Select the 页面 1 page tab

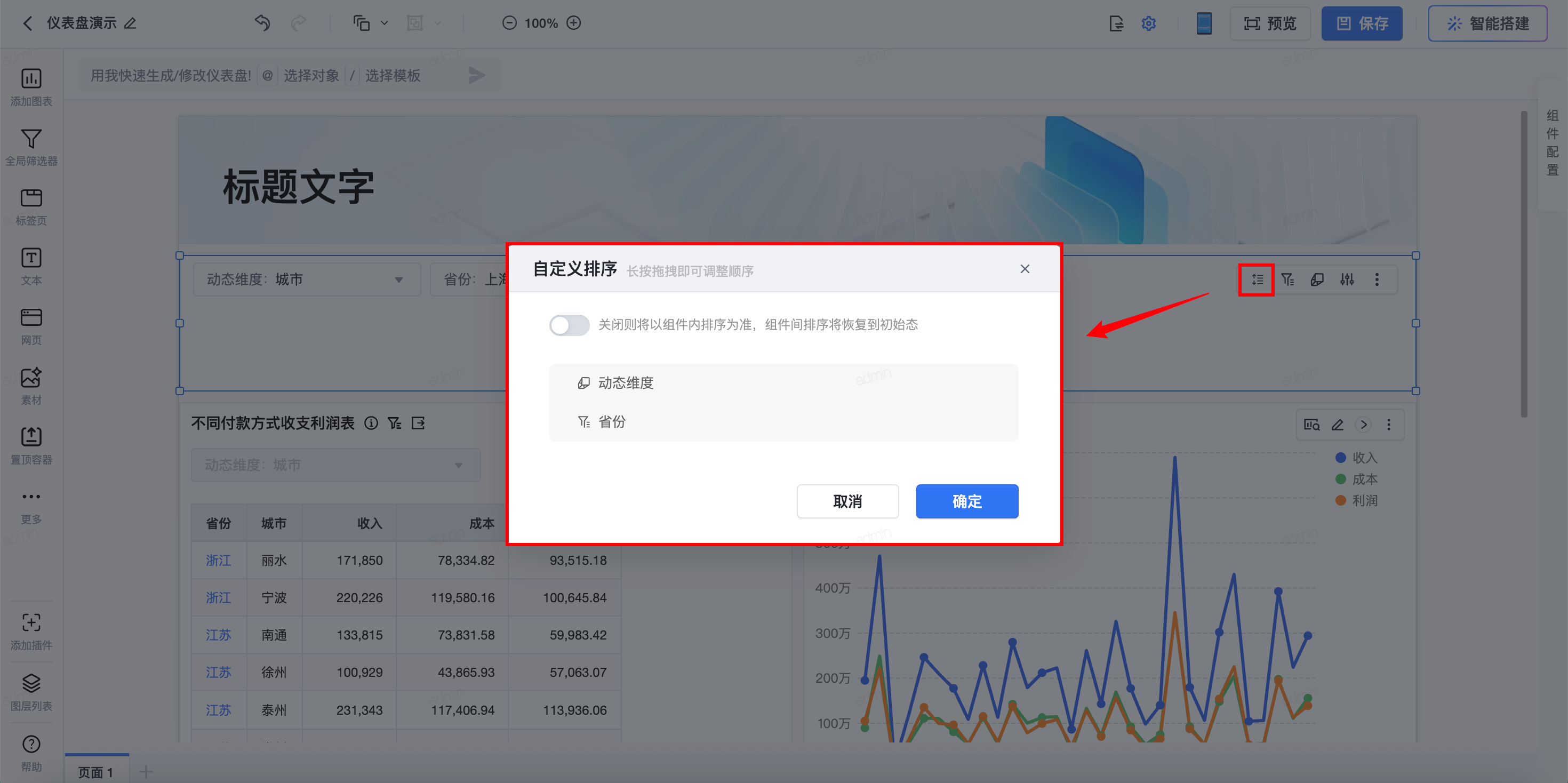96,771
